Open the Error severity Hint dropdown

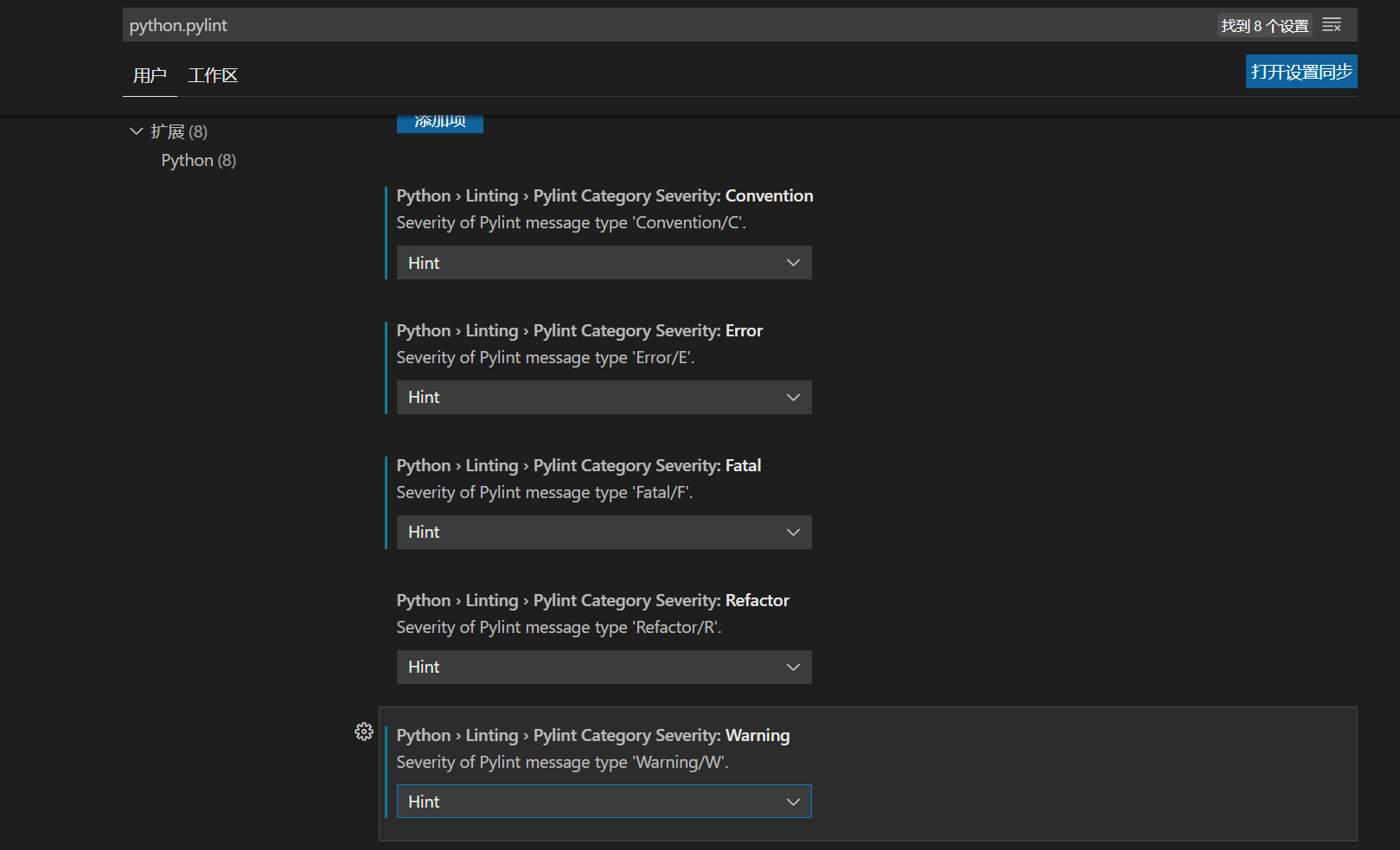pyautogui.click(x=604, y=398)
